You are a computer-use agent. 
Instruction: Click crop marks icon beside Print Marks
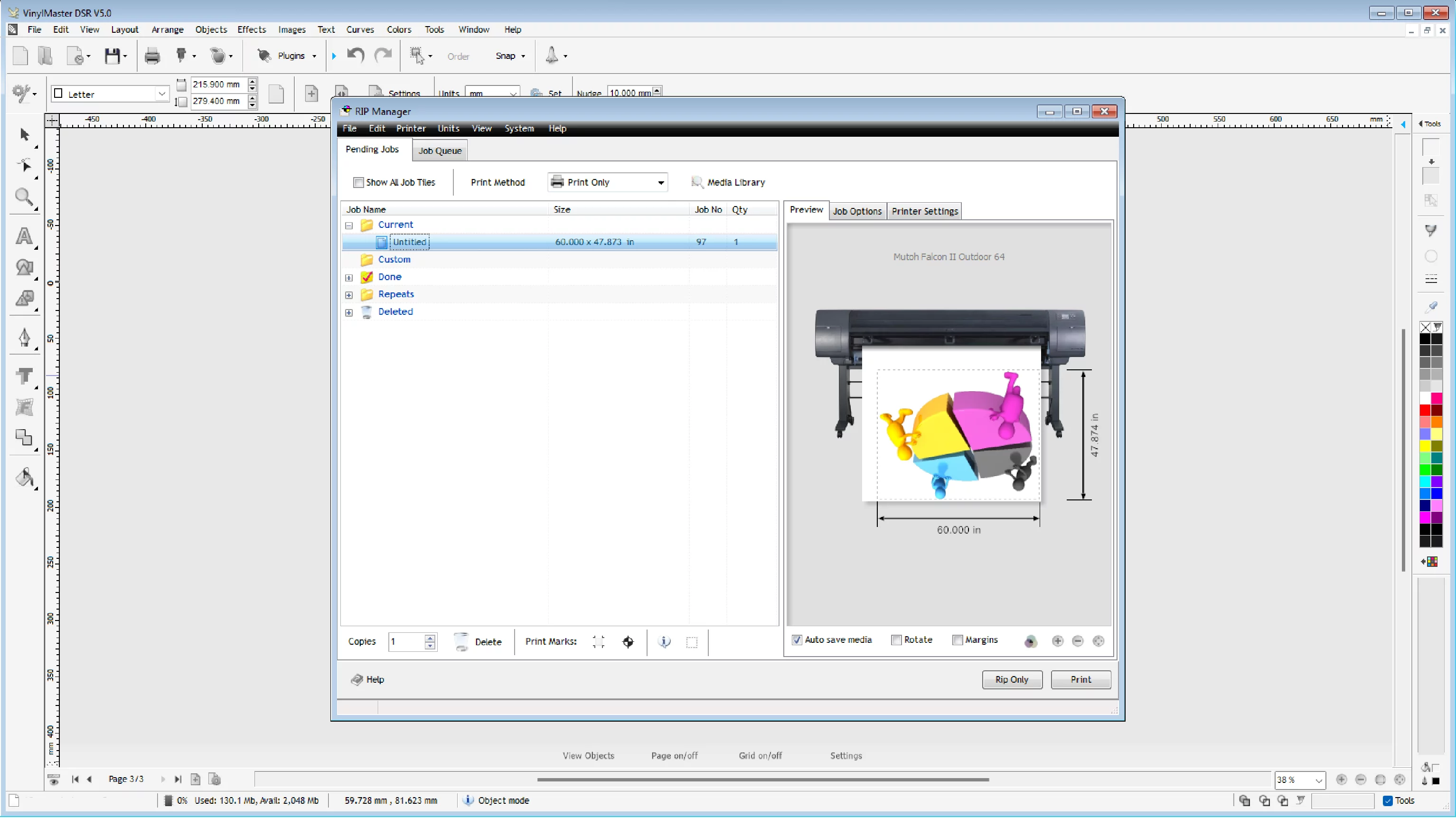click(599, 641)
